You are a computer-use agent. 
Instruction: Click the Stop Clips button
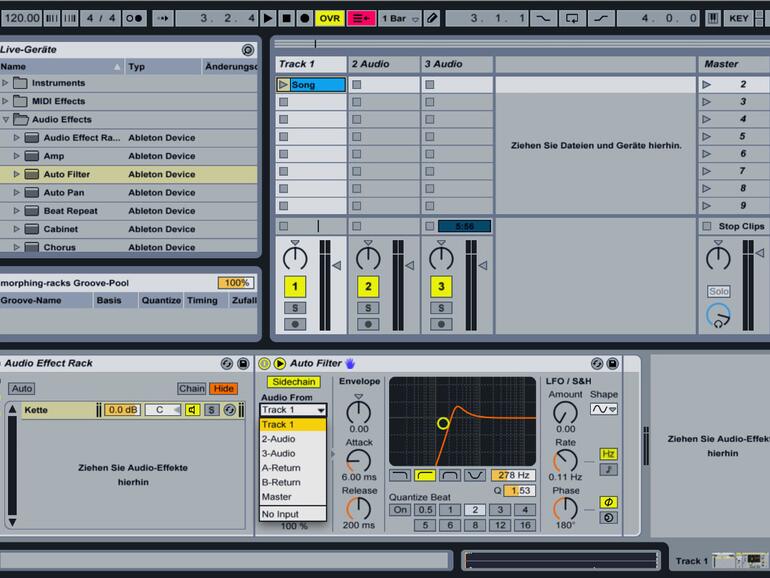coord(735,226)
